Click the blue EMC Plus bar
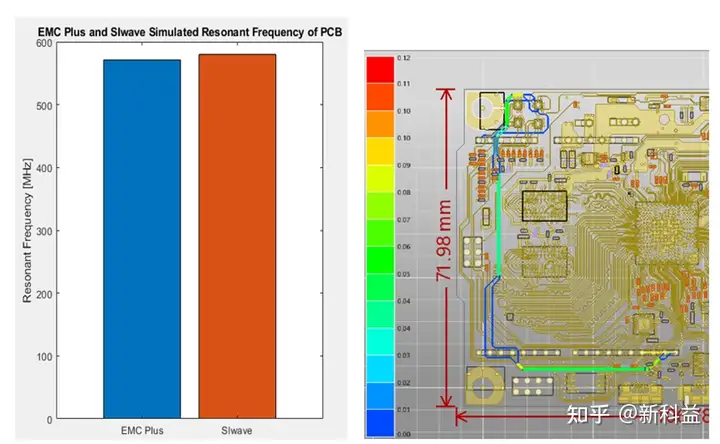The height and width of the screenshot is (444, 720). coord(142,239)
